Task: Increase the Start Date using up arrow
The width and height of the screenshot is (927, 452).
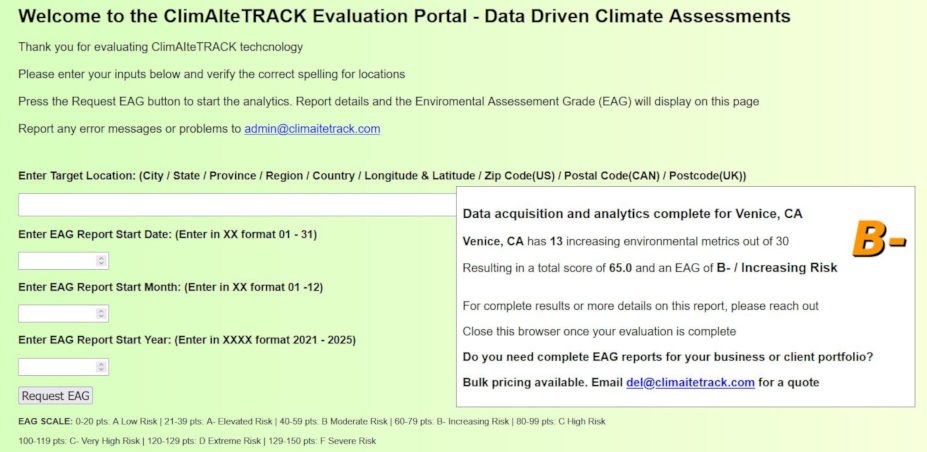Action: 101,258
